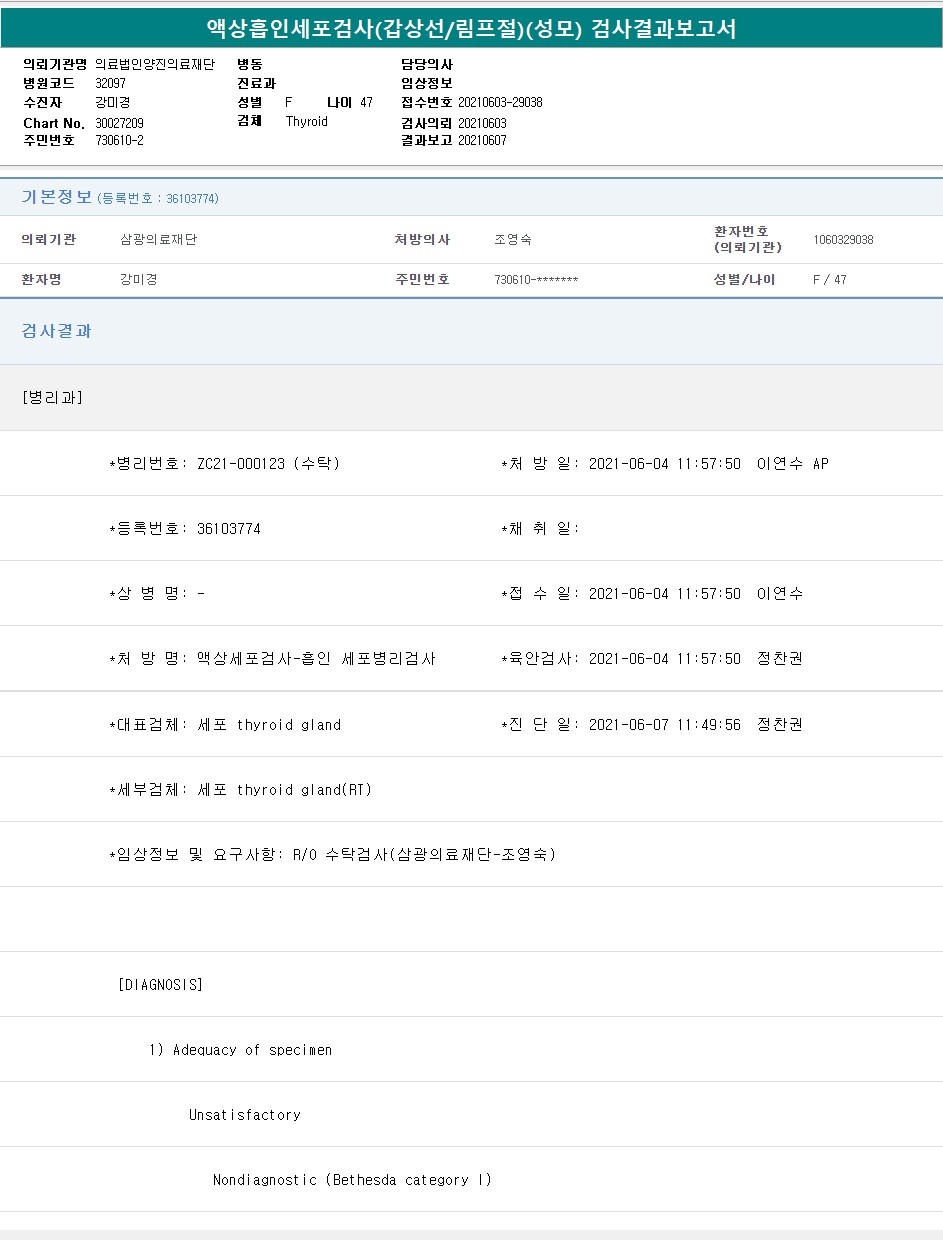Click the patient number 1060329038
Image resolution: width=943 pixels, height=1240 pixels.
pos(843,240)
